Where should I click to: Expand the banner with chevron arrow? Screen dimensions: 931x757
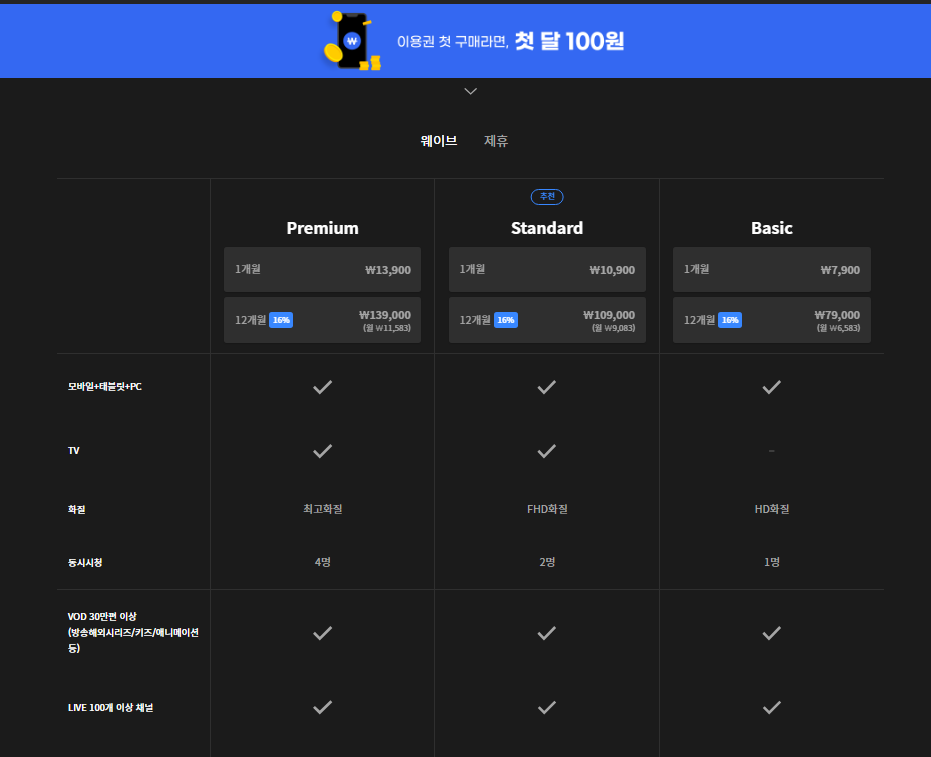(x=470, y=91)
